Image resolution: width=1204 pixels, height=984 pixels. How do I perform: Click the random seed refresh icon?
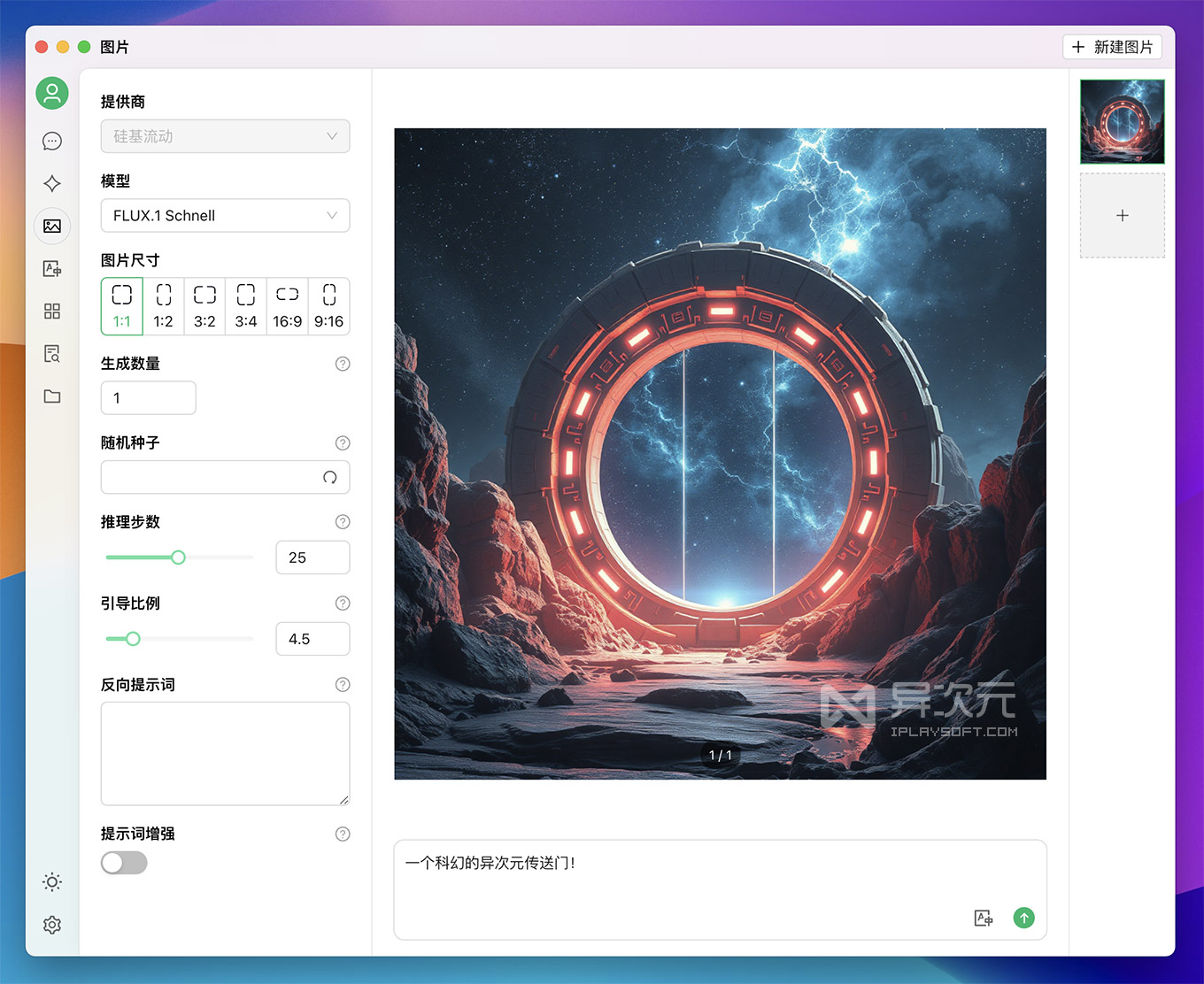[x=330, y=477]
